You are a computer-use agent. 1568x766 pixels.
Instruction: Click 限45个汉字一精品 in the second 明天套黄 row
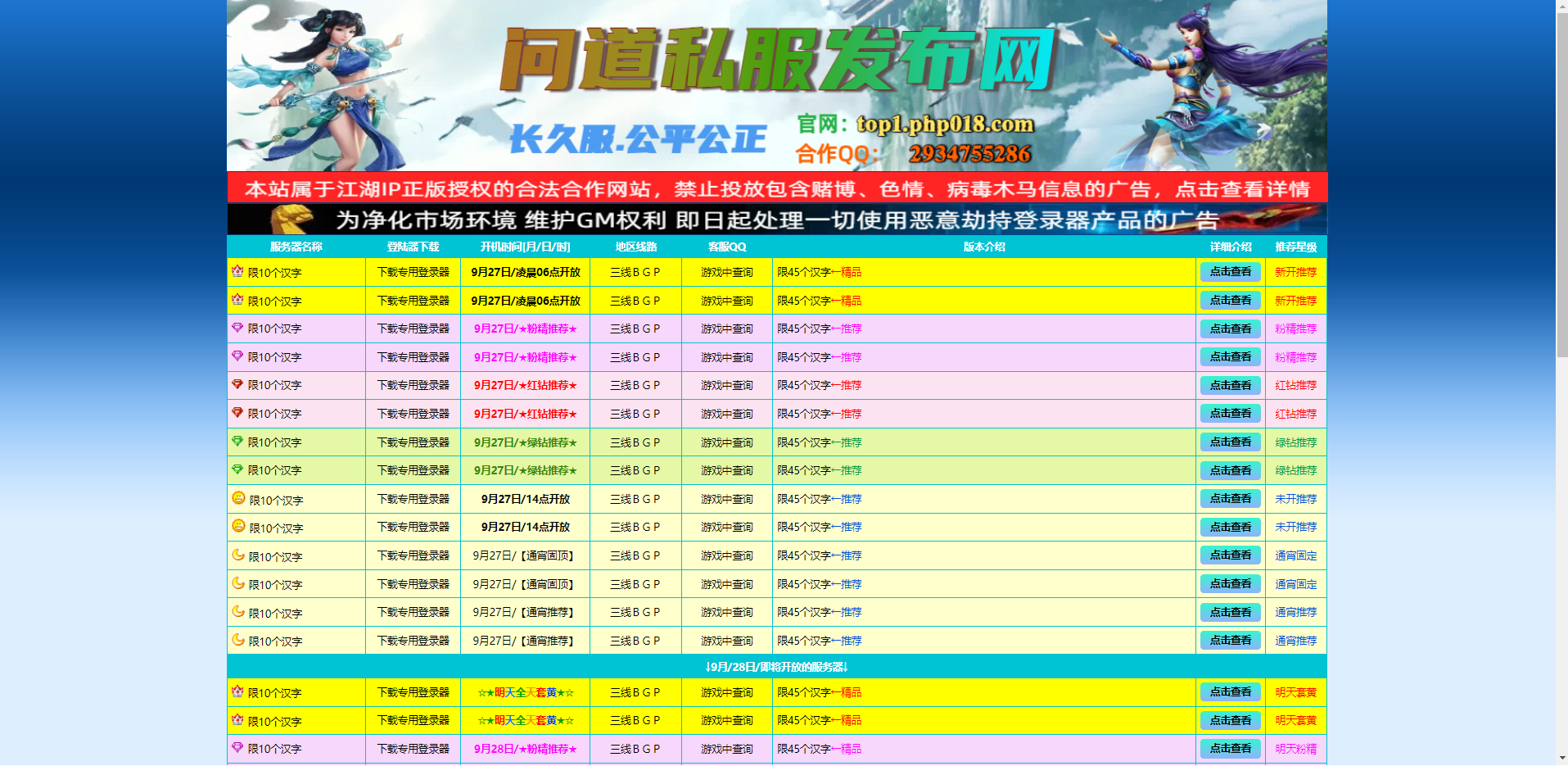[x=820, y=720]
